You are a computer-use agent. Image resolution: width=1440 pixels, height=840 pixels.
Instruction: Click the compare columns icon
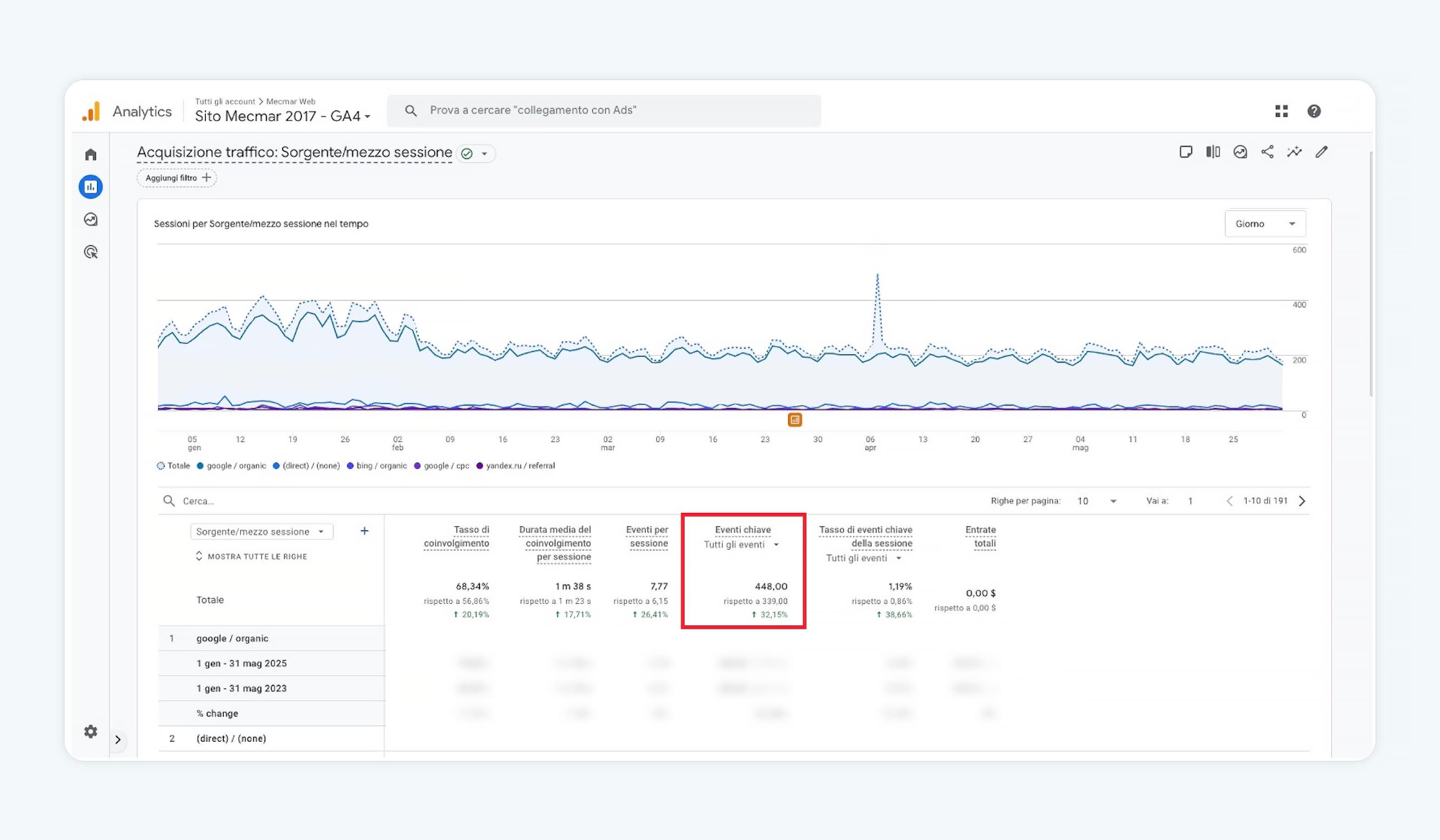coord(1213,152)
